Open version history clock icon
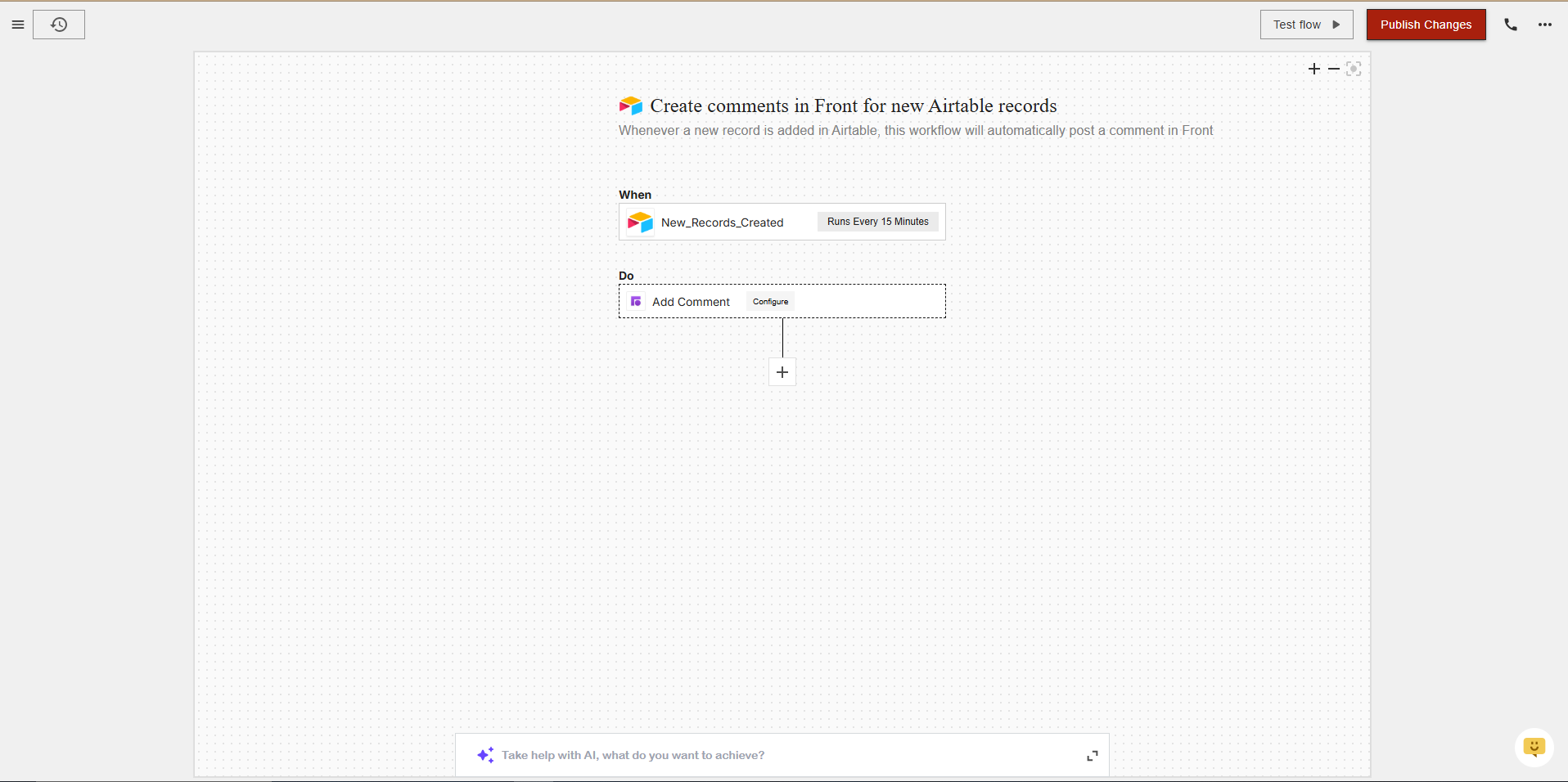The height and width of the screenshot is (782, 1568). coord(59,25)
